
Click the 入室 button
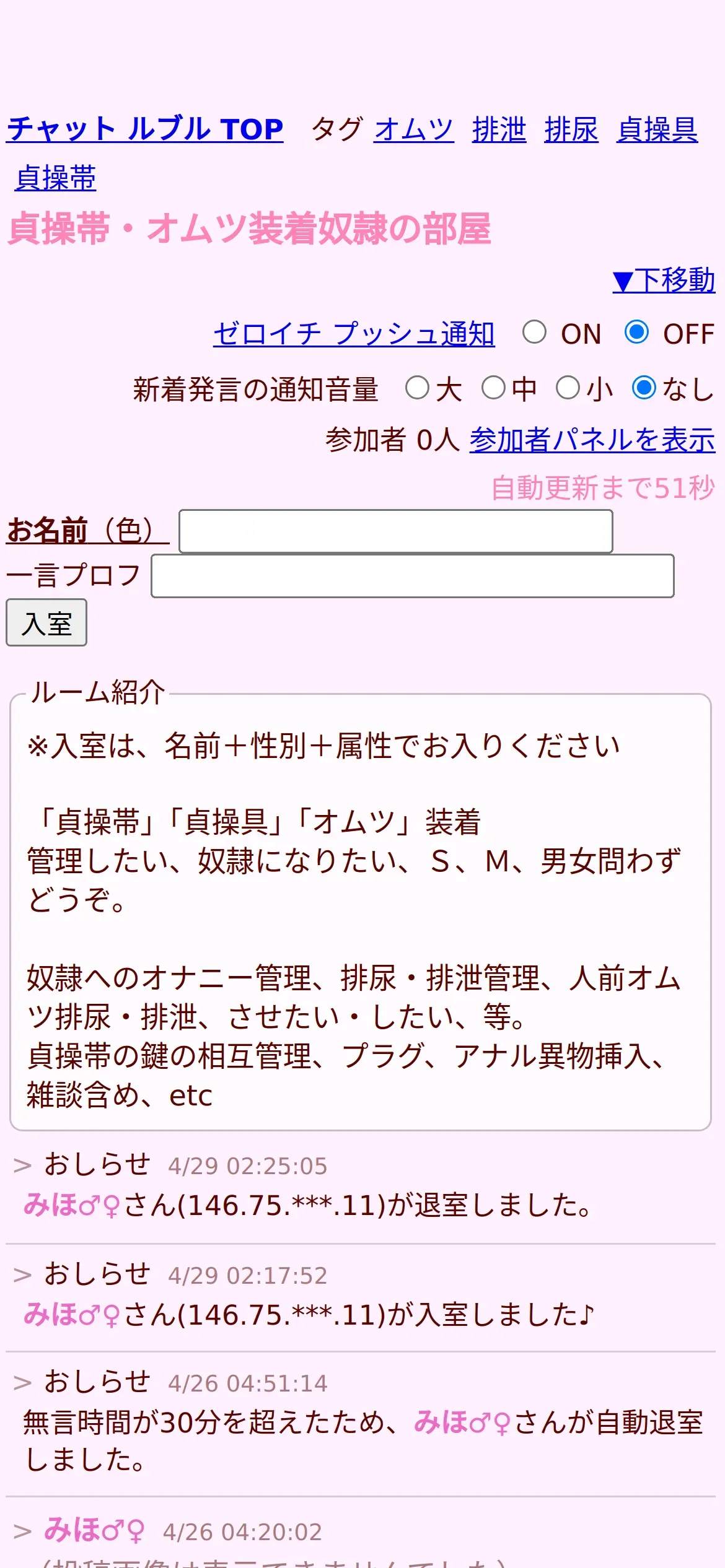pyautogui.click(x=46, y=622)
